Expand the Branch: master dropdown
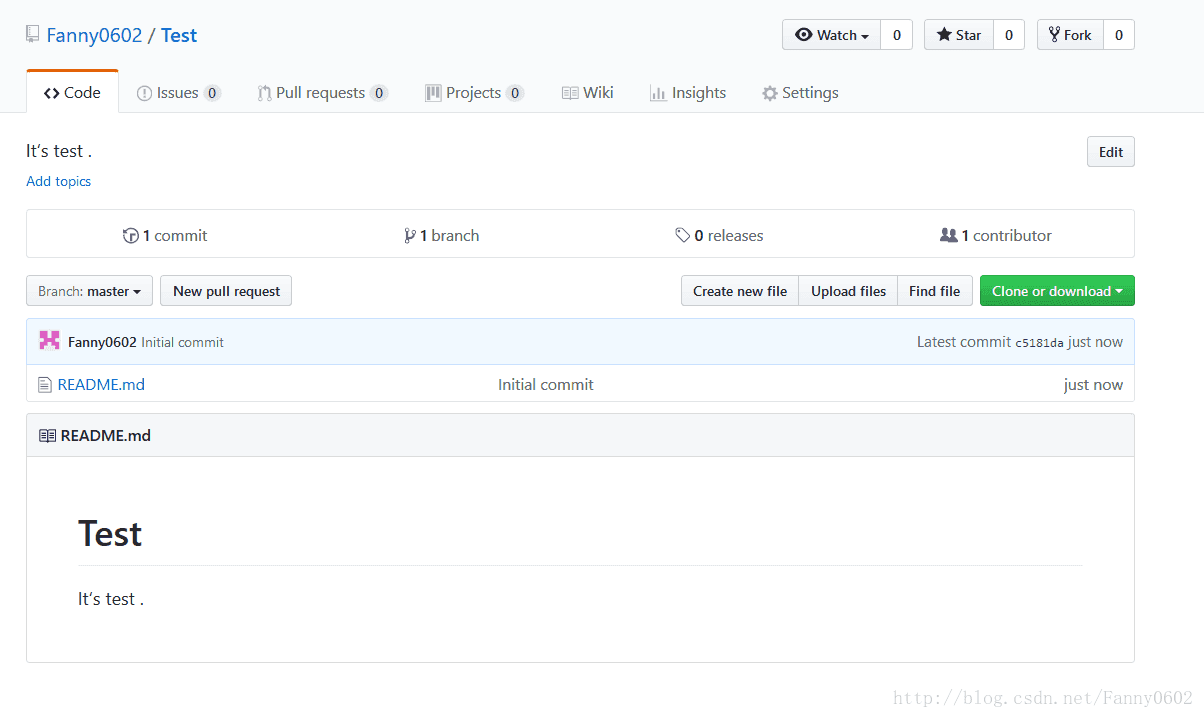 90,291
